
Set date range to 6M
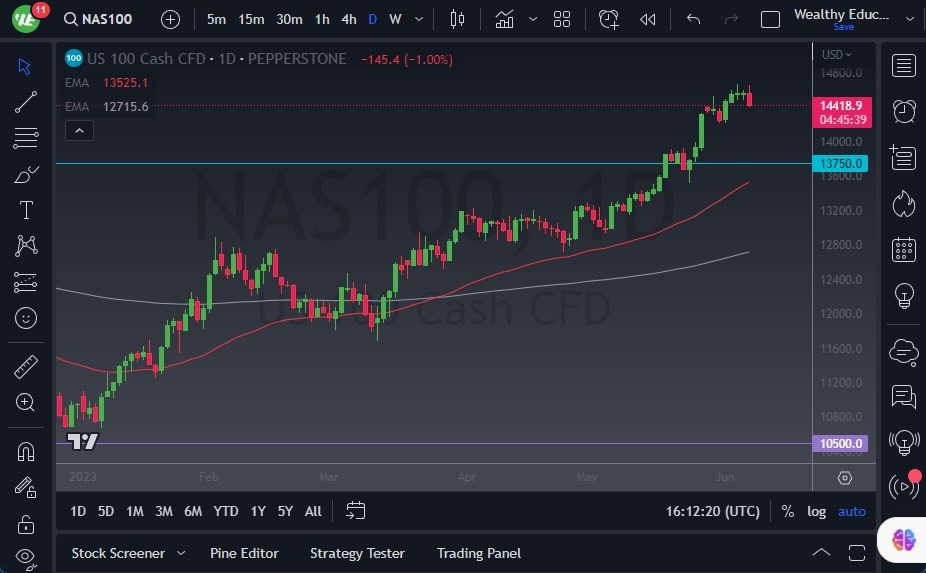tap(193, 511)
